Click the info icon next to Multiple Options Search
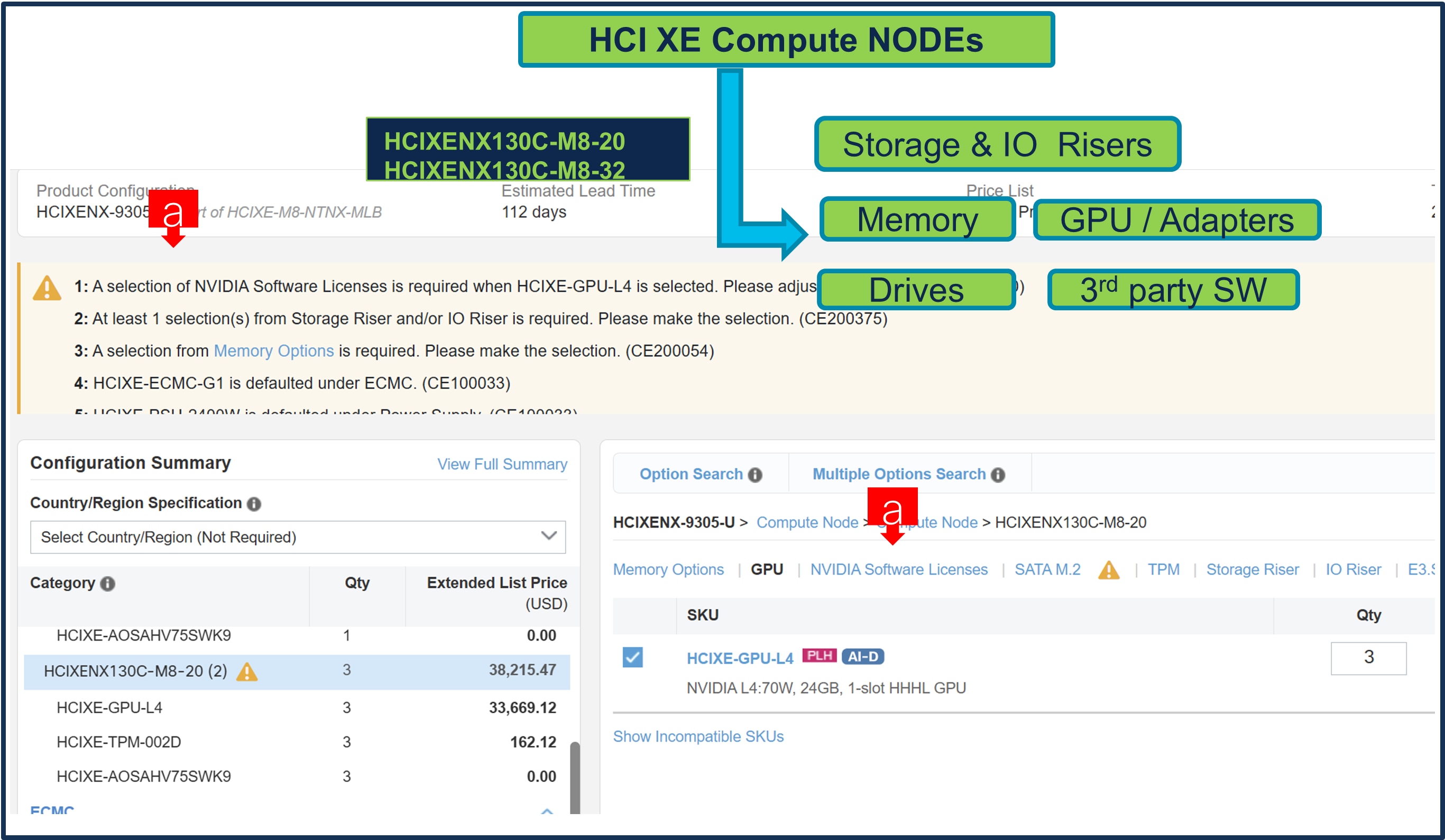This screenshot has height=840, width=1445. coord(998,475)
